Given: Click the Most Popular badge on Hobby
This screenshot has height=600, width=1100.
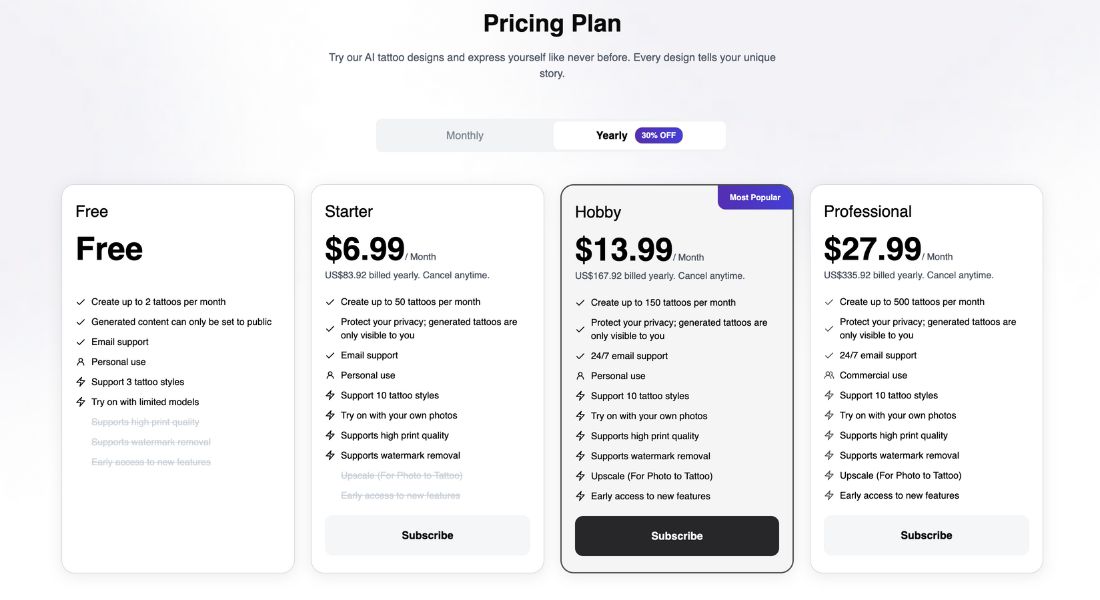Looking at the screenshot, I should (x=755, y=197).
